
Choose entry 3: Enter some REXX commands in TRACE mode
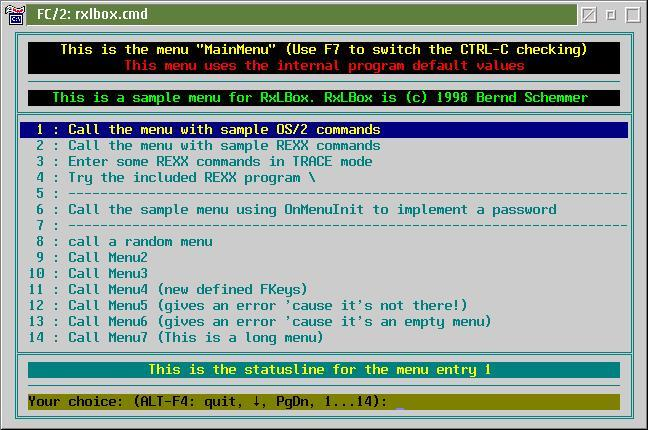pos(324,162)
